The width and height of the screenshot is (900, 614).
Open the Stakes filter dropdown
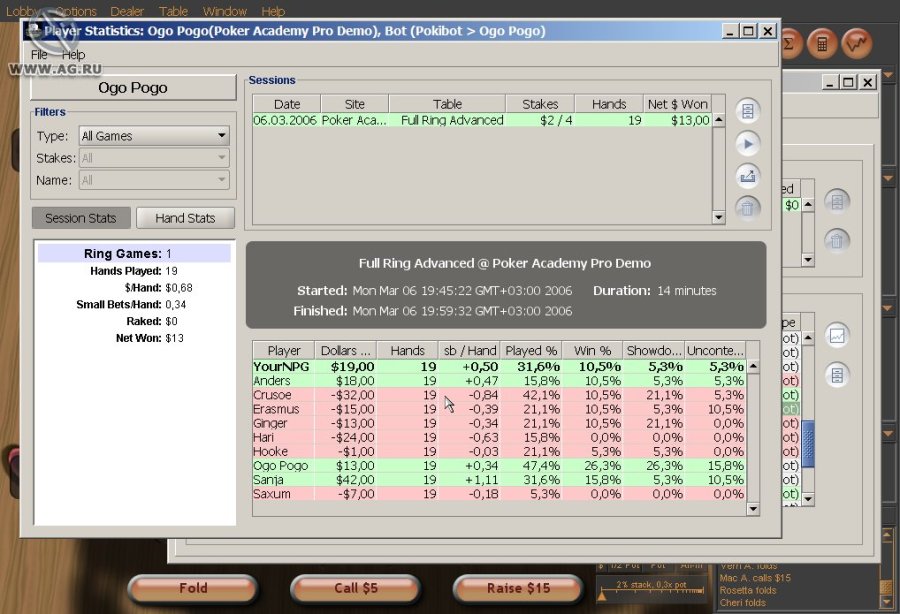[x=154, y=158]
